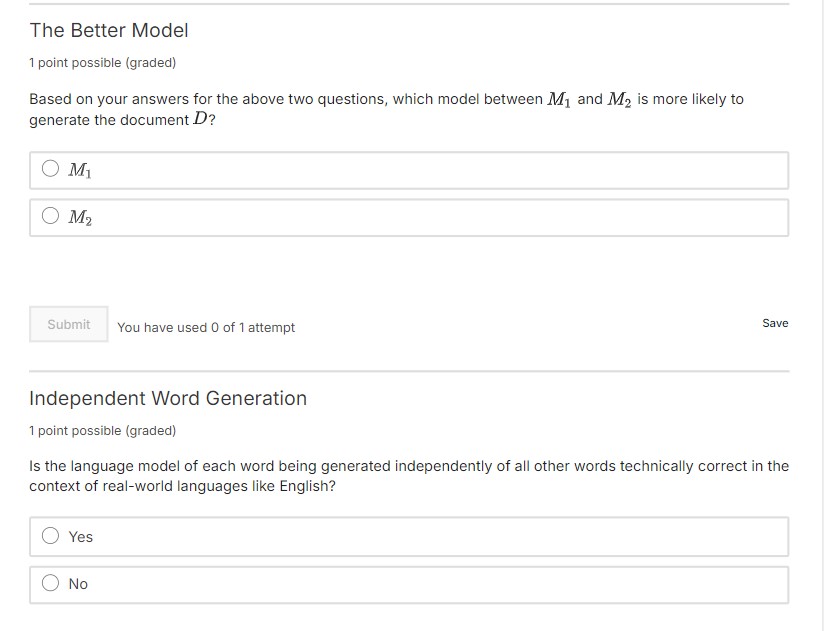Select the M1 radio button

[51, 169]
